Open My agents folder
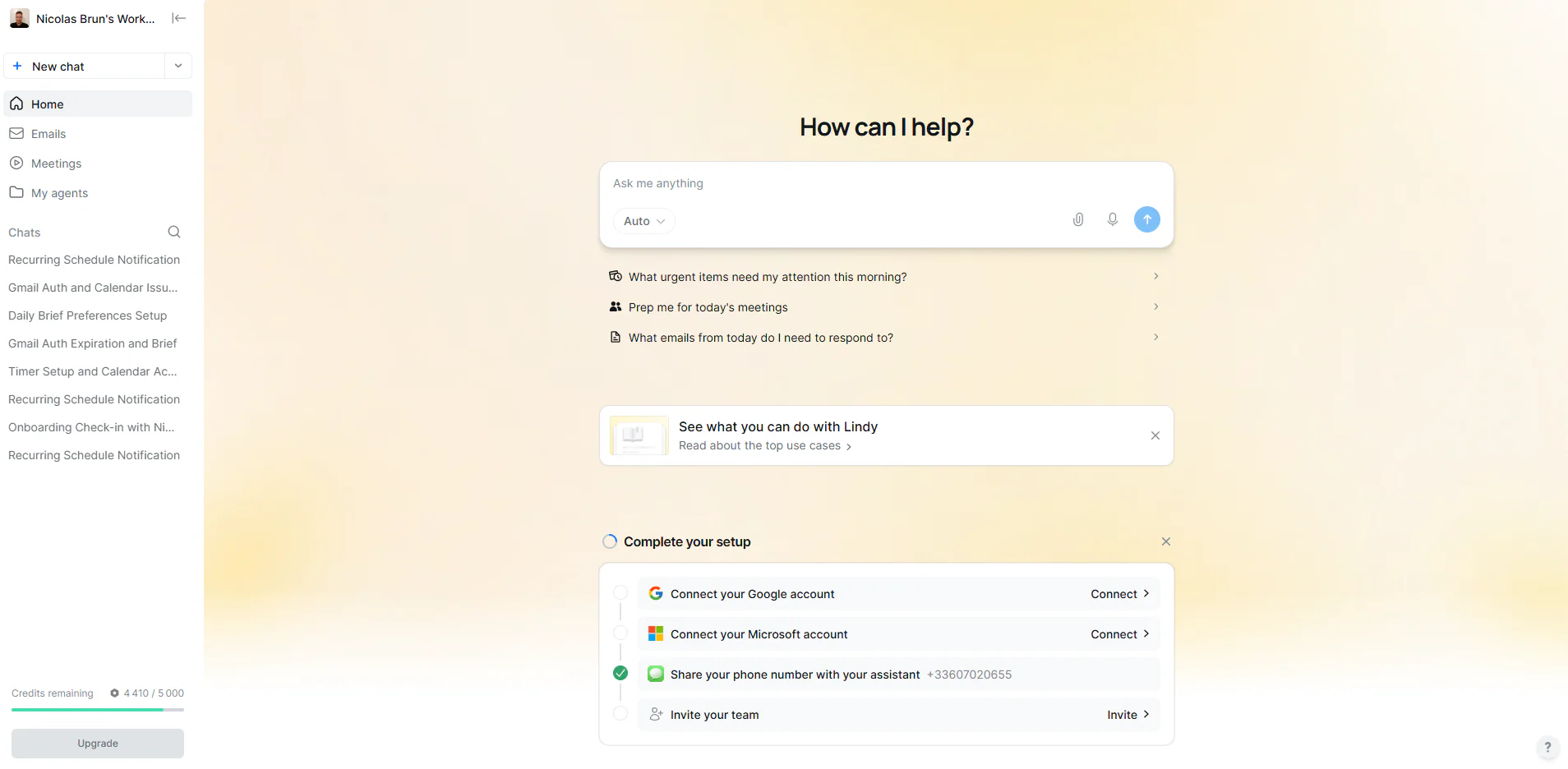 [x=98, y=192]
